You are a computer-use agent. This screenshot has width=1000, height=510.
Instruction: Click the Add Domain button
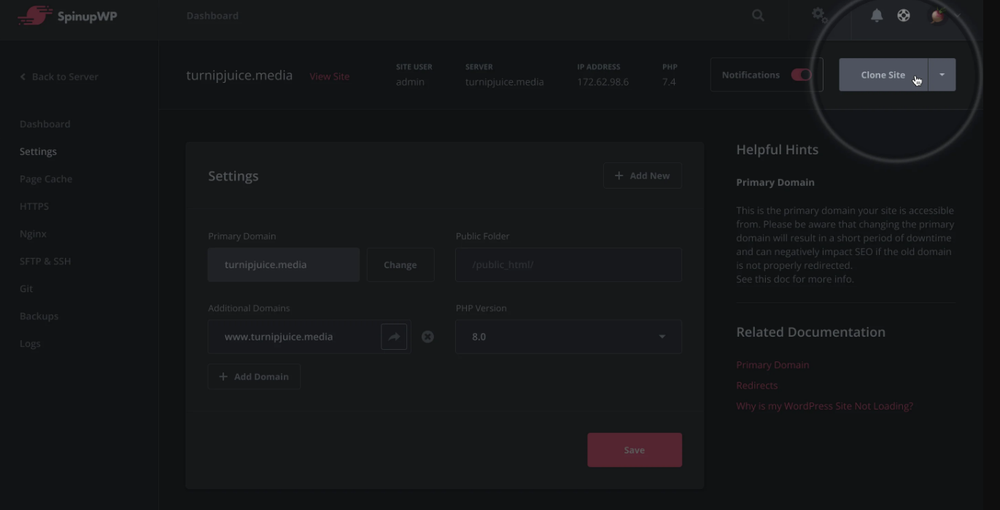254,377
